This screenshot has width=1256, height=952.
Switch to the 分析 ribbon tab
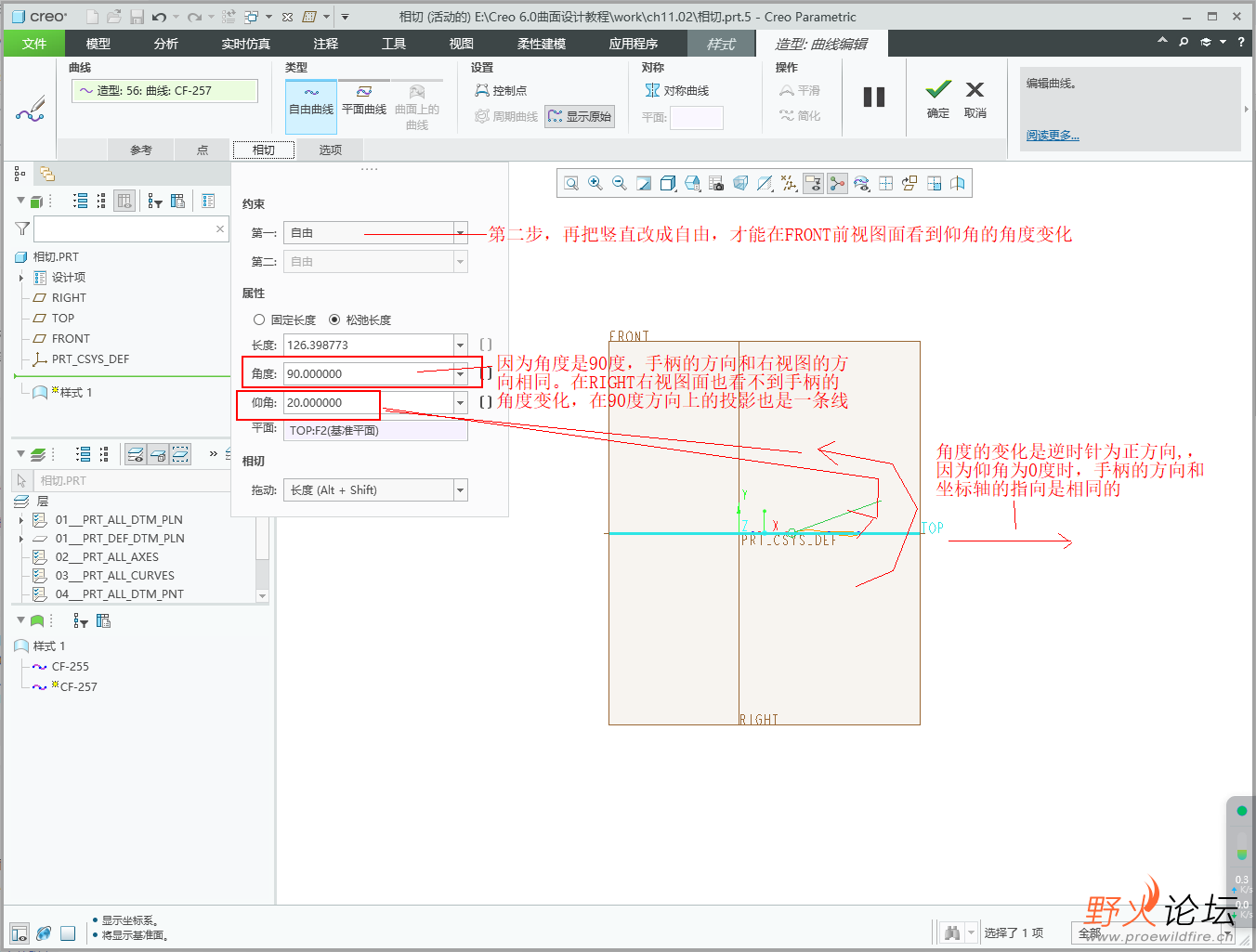166,44
